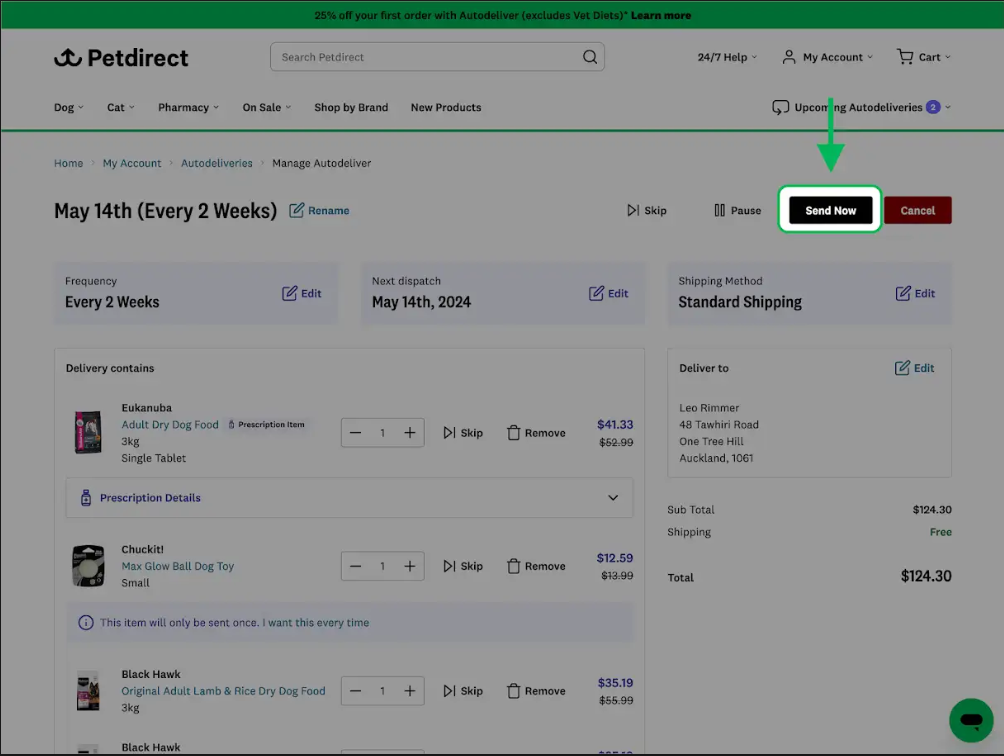1004x756 pixels.
Task: Click the 'Leo Rimmer' address name
Action: click(709, 408)
